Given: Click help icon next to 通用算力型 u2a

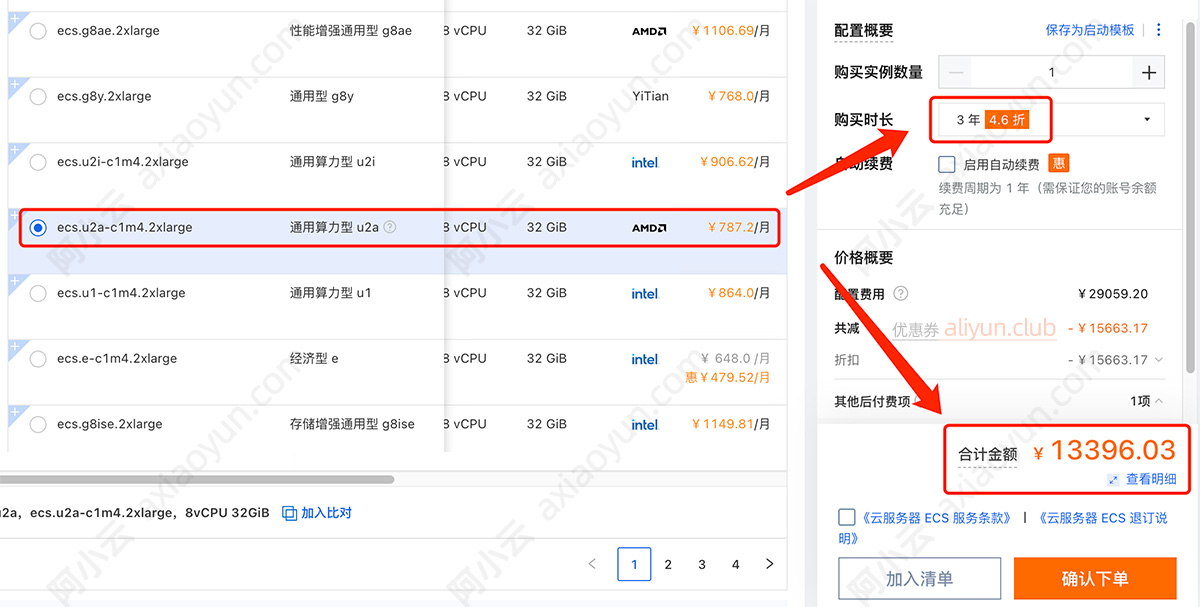Looking at the screenshot, I should point(390,228).
